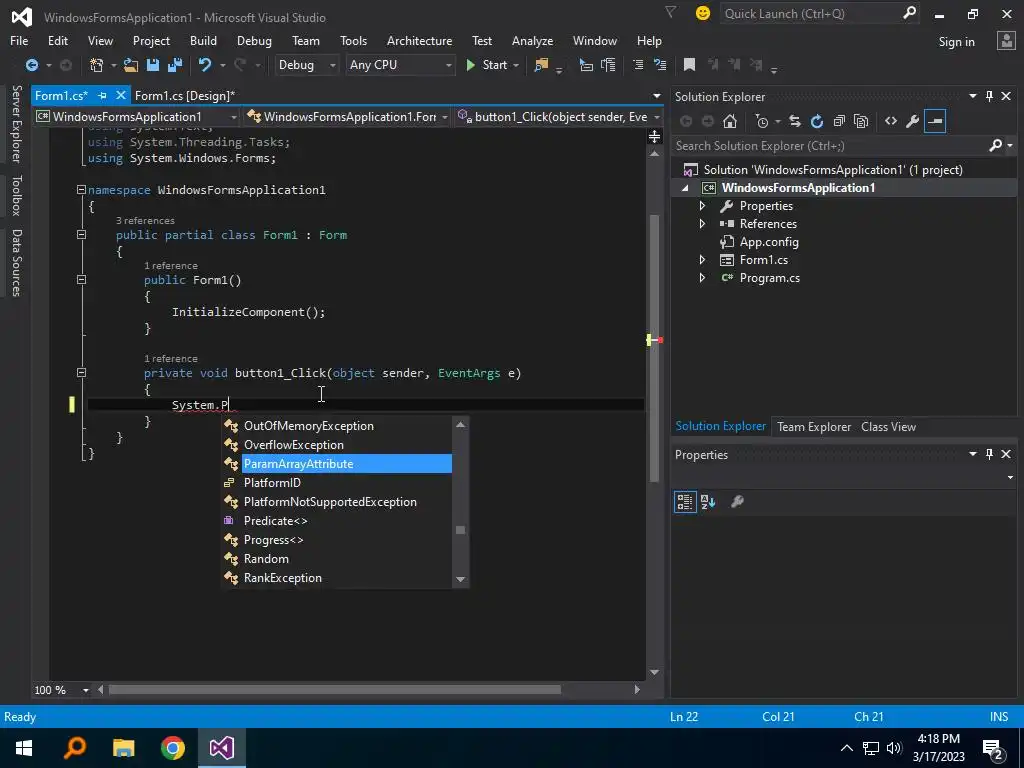Screen dimensions: 1024x768
Task: Expand the References node in Solution Explorer
Action: tap(702, 224)
